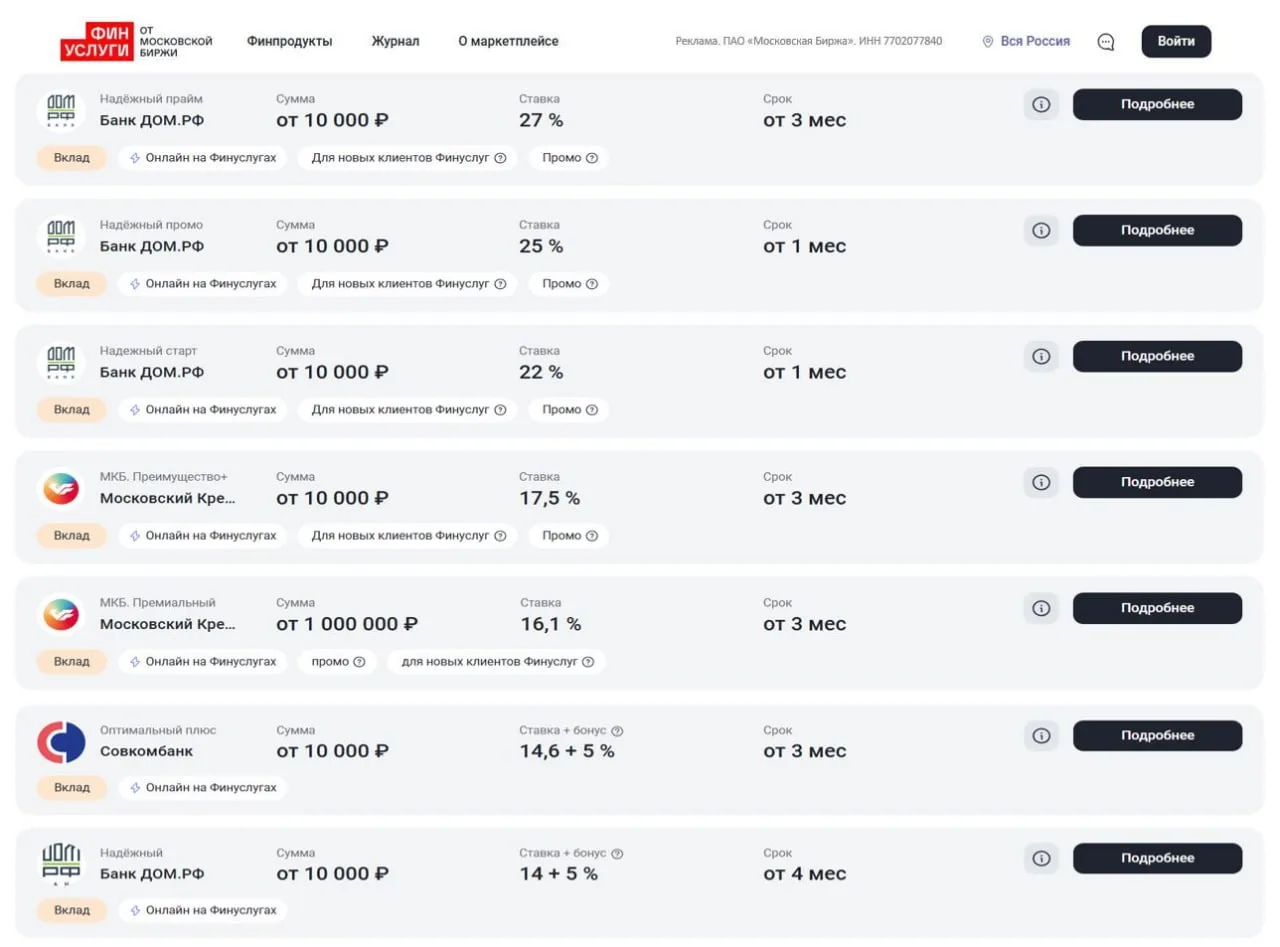The height and width of the screenshot is (947, 1280).
Task: Click Вклад tag on Надёжный прайм row
Action: click(x=72, y=158)
